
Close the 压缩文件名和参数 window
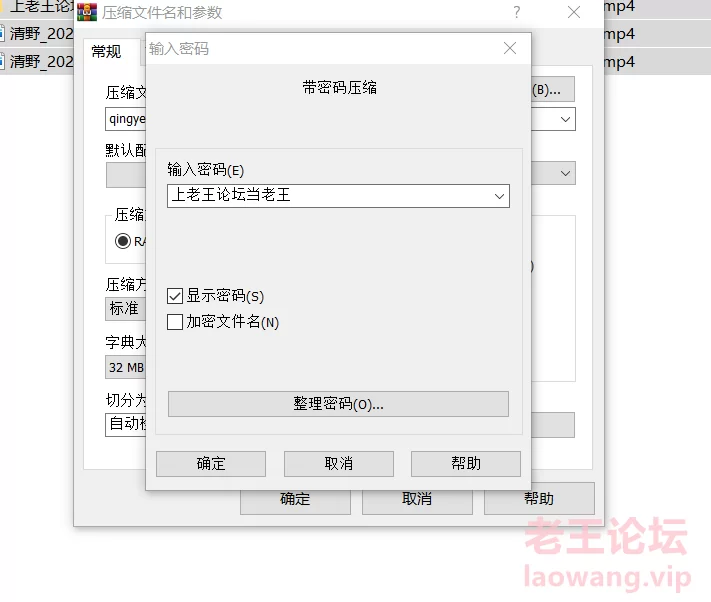[x=574, y=12]
